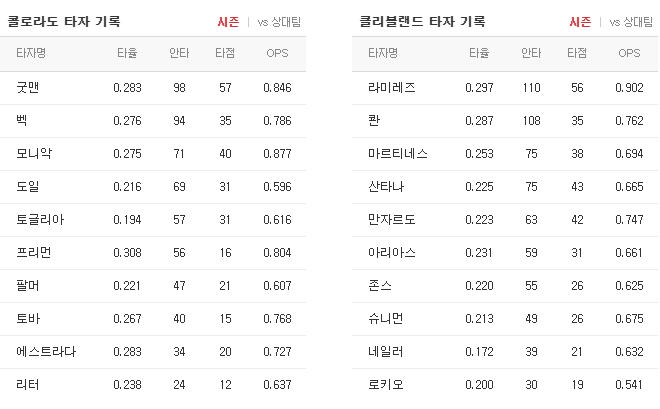Click Colorado's 타율 column header
This screenshot has height=409, width=660.
click(127, 53)
